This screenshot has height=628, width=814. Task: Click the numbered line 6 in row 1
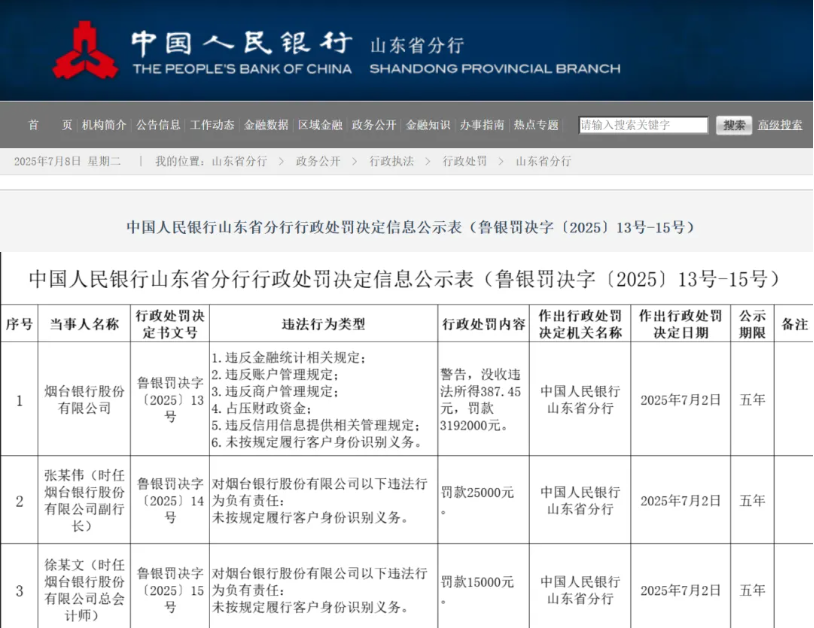[x=317, y=442]
